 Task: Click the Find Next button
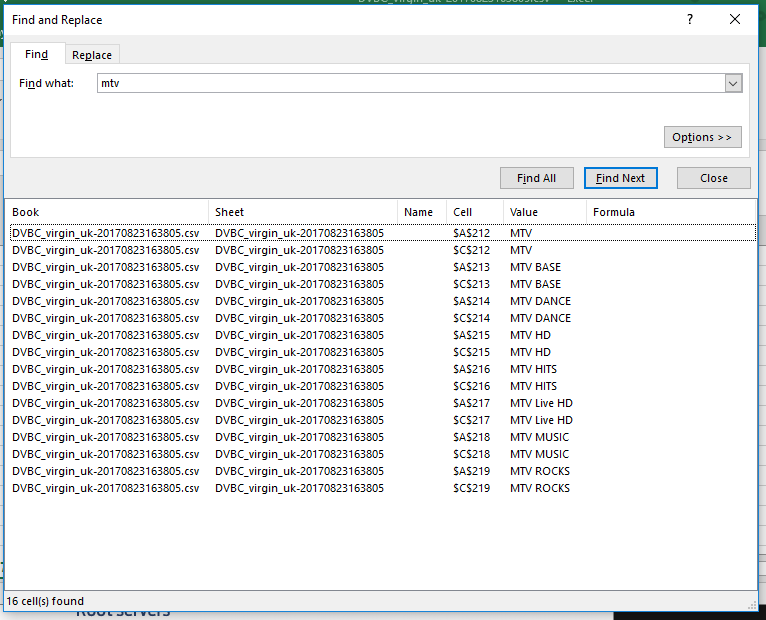(620, 178)
